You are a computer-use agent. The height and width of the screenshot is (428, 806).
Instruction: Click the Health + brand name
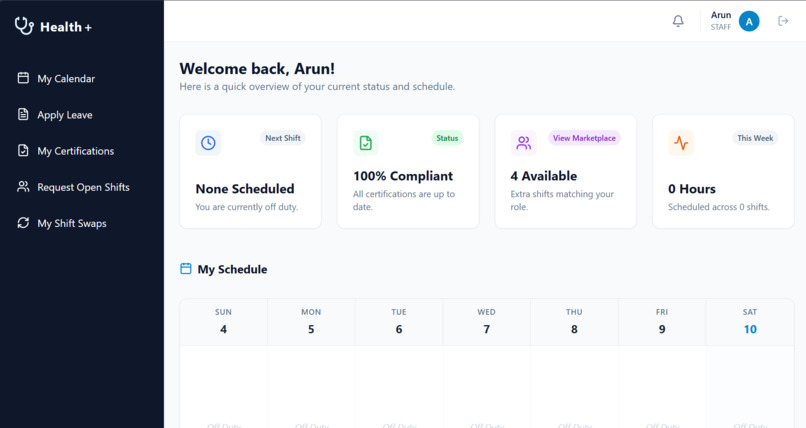(66, 27)
